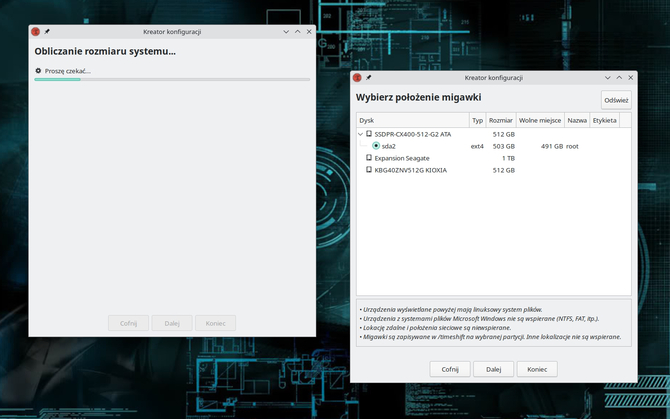The width and height of the screenshot is (670, 419).
Task: Click the Odśwież refresh button
Action: (x=616, y=100)
